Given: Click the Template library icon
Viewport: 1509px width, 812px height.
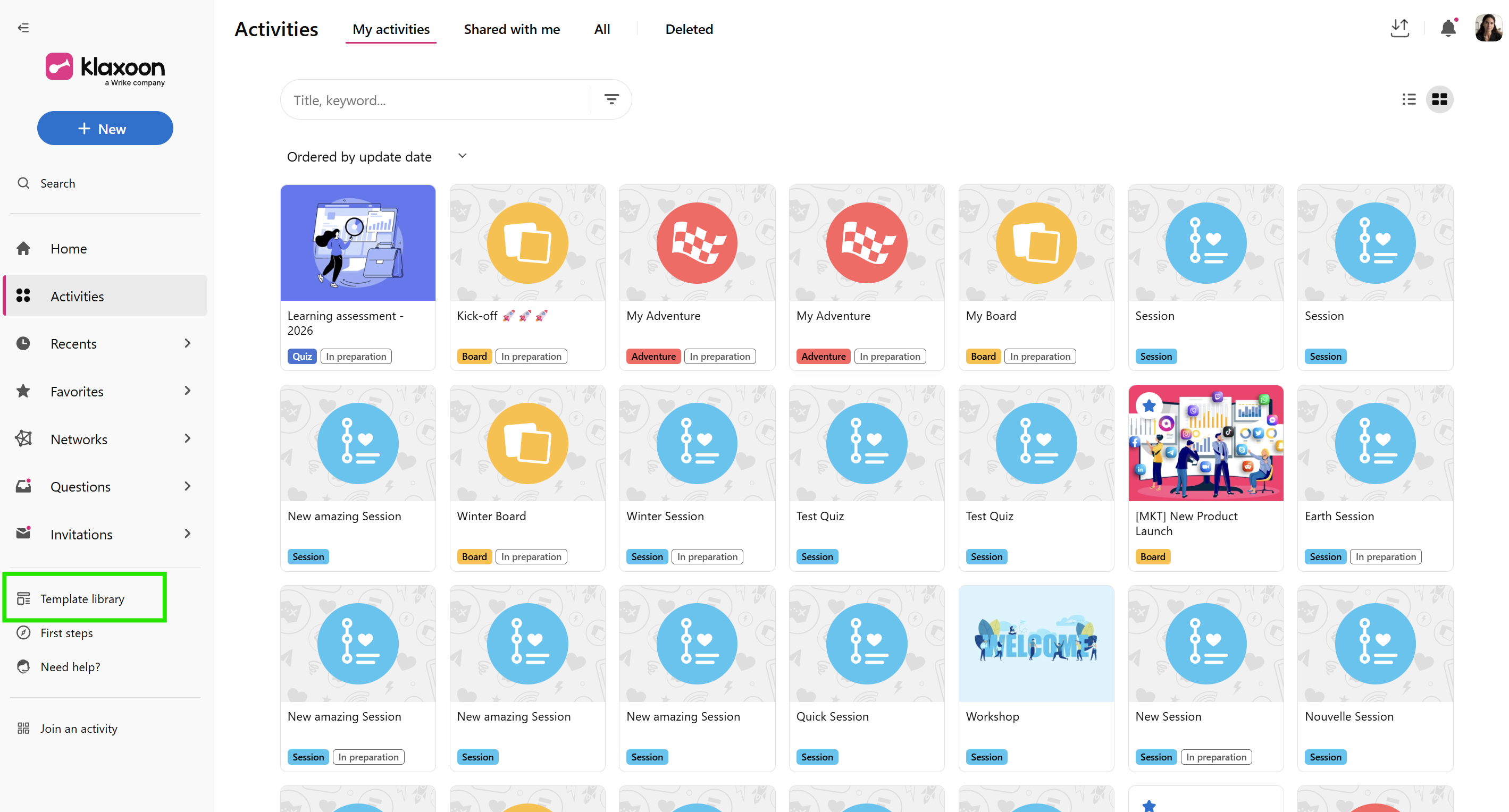Looking at the screenshot, I should pyautogui.click(x=23, y=598).
